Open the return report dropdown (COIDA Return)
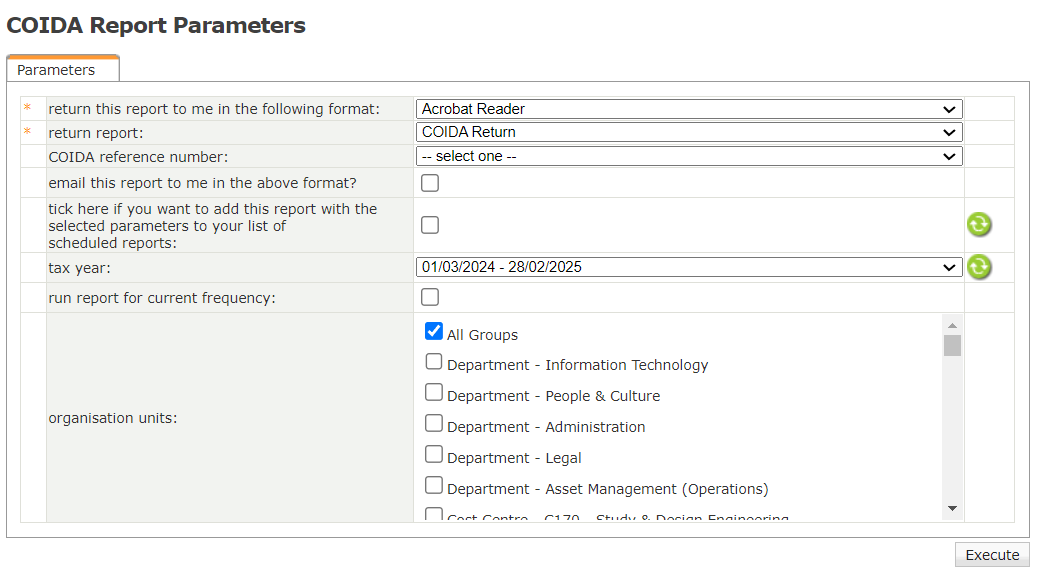The height and width of the screenshot is (577, 1043). coord(688,132)
